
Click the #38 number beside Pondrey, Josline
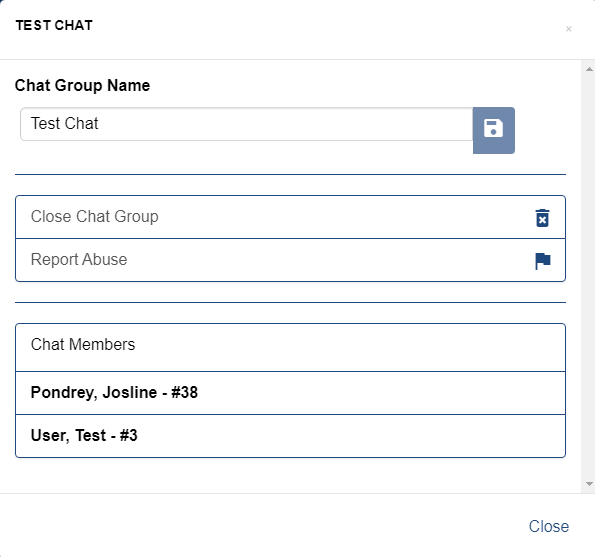click(x=184, y=392)
